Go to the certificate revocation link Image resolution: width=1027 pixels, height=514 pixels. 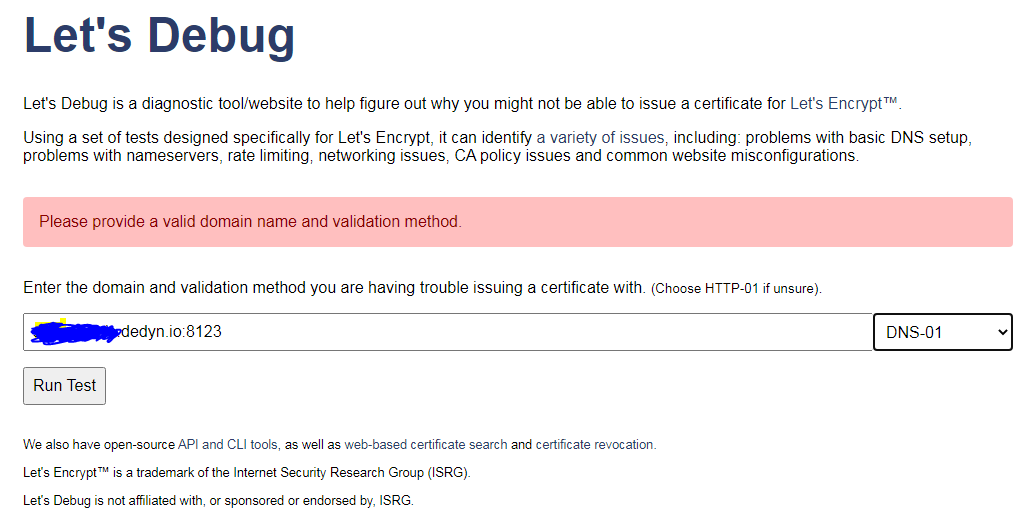[x=595, y=445]
